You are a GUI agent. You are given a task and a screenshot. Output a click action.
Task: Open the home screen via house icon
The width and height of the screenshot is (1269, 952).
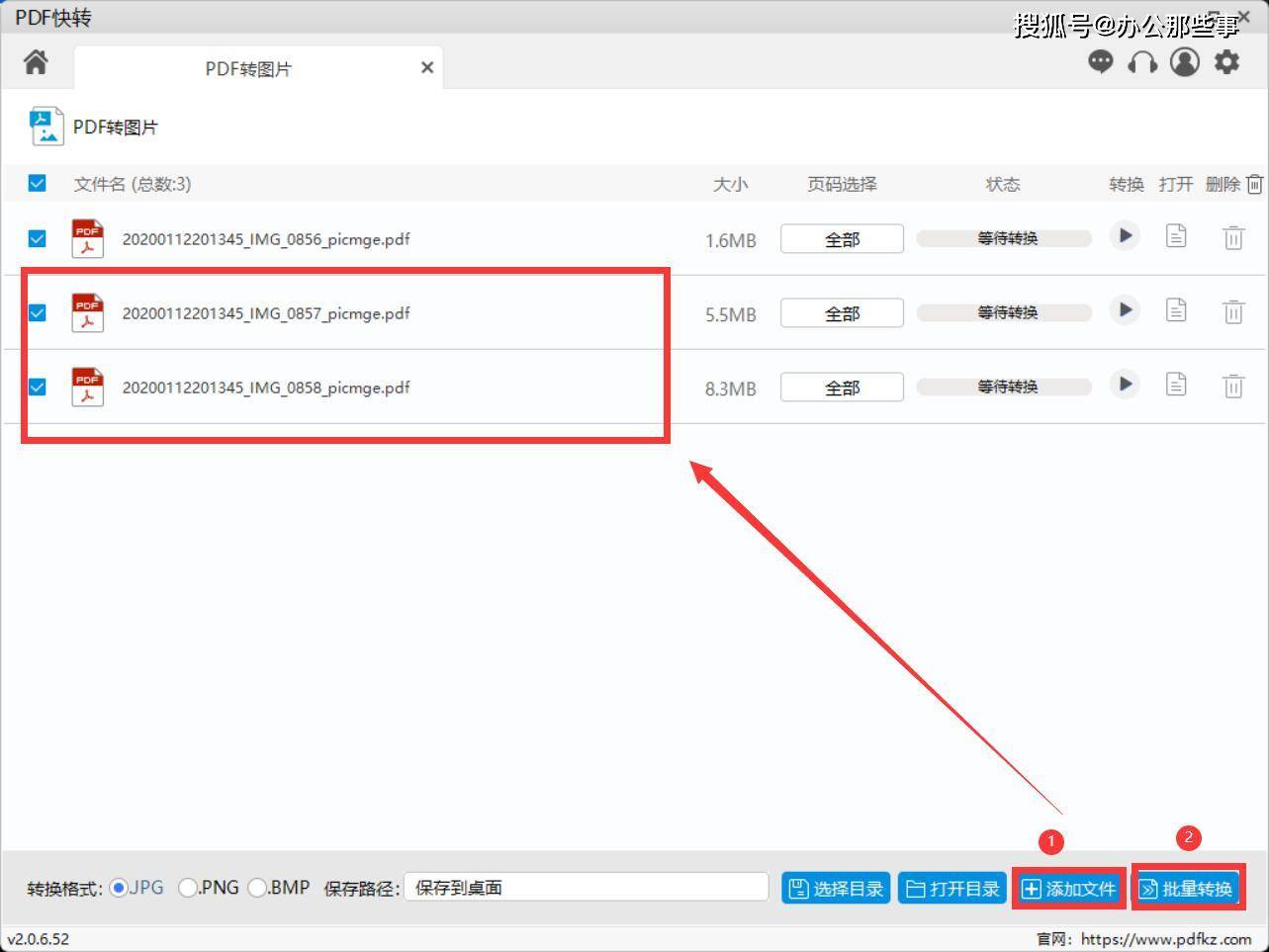(x=36, y=62)
